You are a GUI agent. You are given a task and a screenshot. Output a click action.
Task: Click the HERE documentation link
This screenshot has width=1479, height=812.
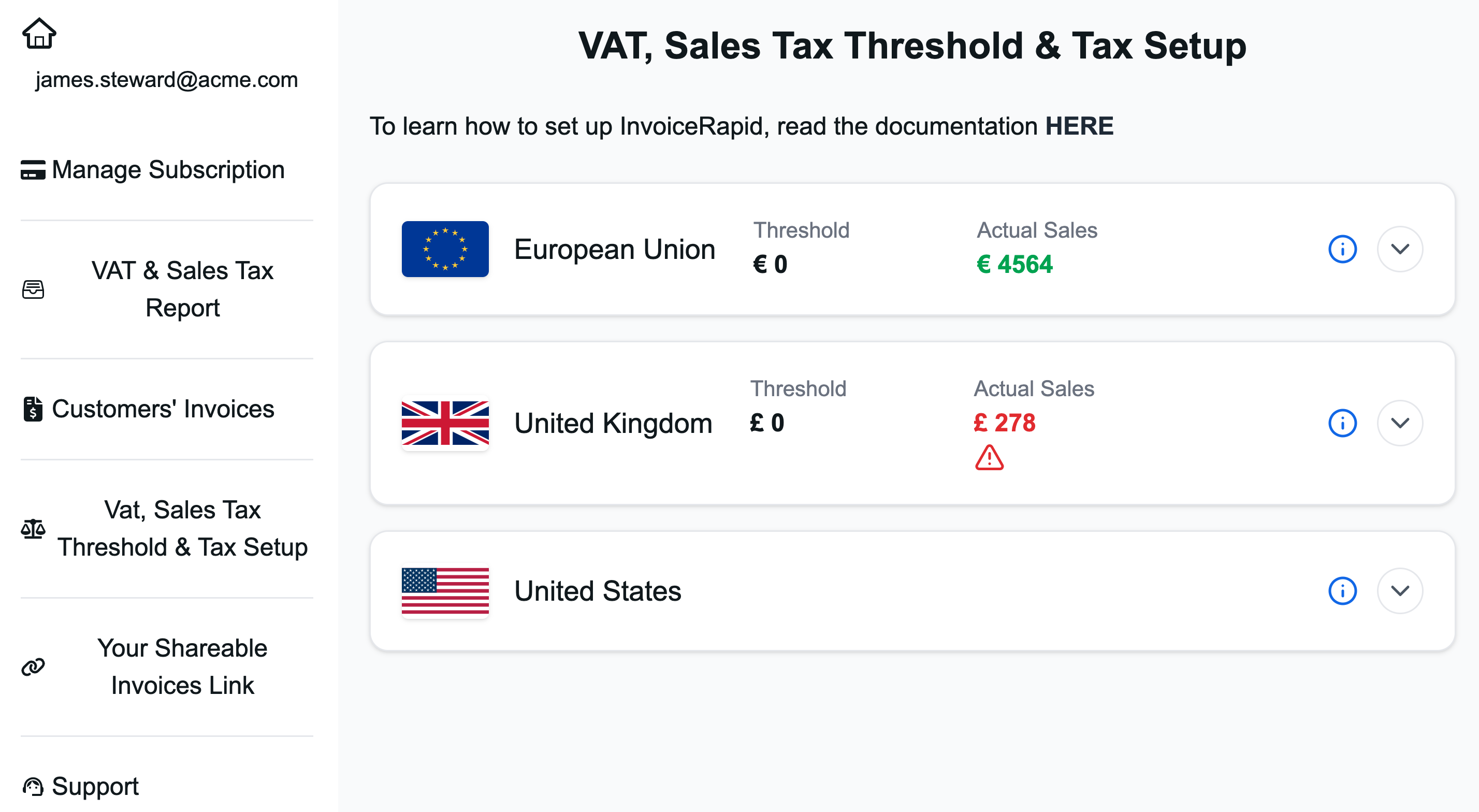(x=1079, y=126)
